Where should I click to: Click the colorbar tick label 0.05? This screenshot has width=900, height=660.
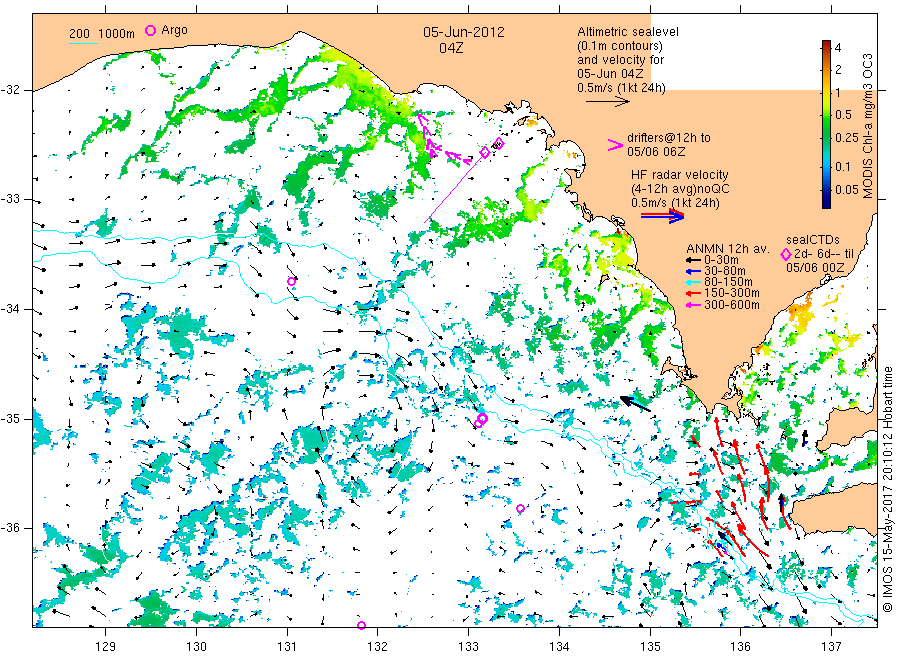(x=847, y=189)
